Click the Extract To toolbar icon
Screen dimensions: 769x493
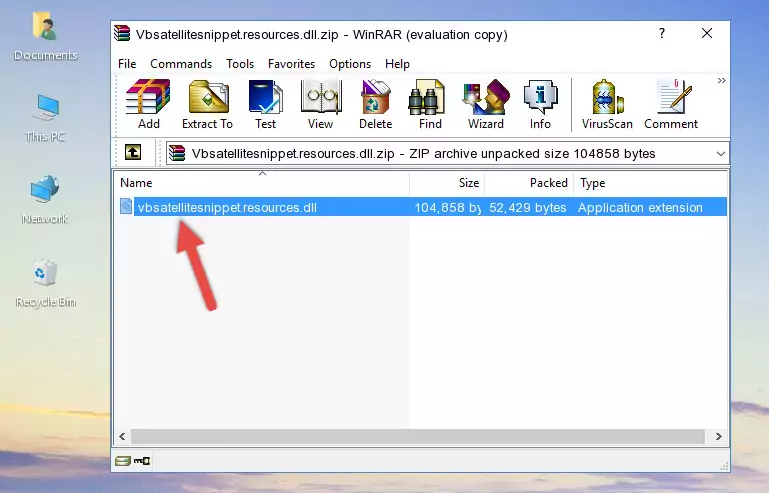[x=207, y=104]
